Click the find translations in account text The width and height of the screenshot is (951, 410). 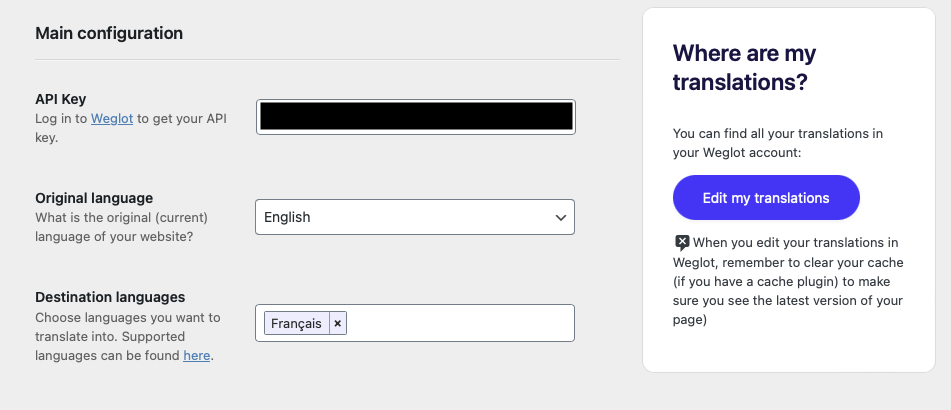pyautogui.click(x=778, y=143)
